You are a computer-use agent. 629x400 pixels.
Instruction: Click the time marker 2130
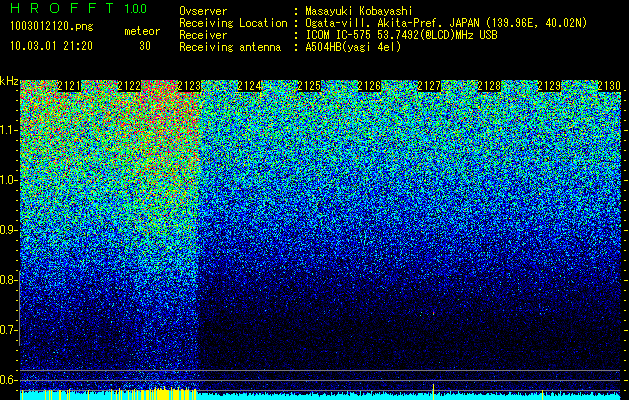coord(609,86)
